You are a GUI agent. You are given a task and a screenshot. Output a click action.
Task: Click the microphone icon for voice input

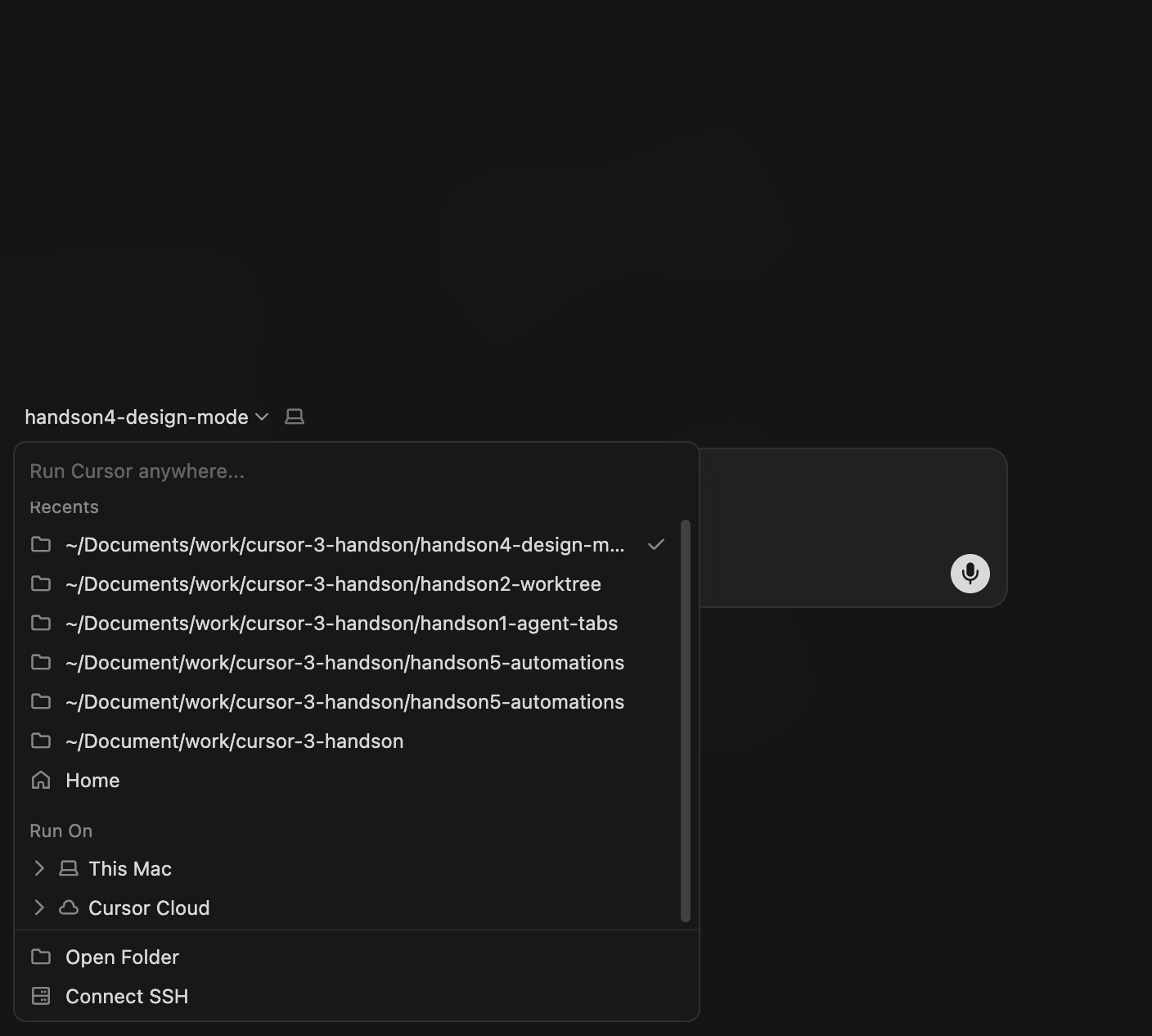(970, 573)
